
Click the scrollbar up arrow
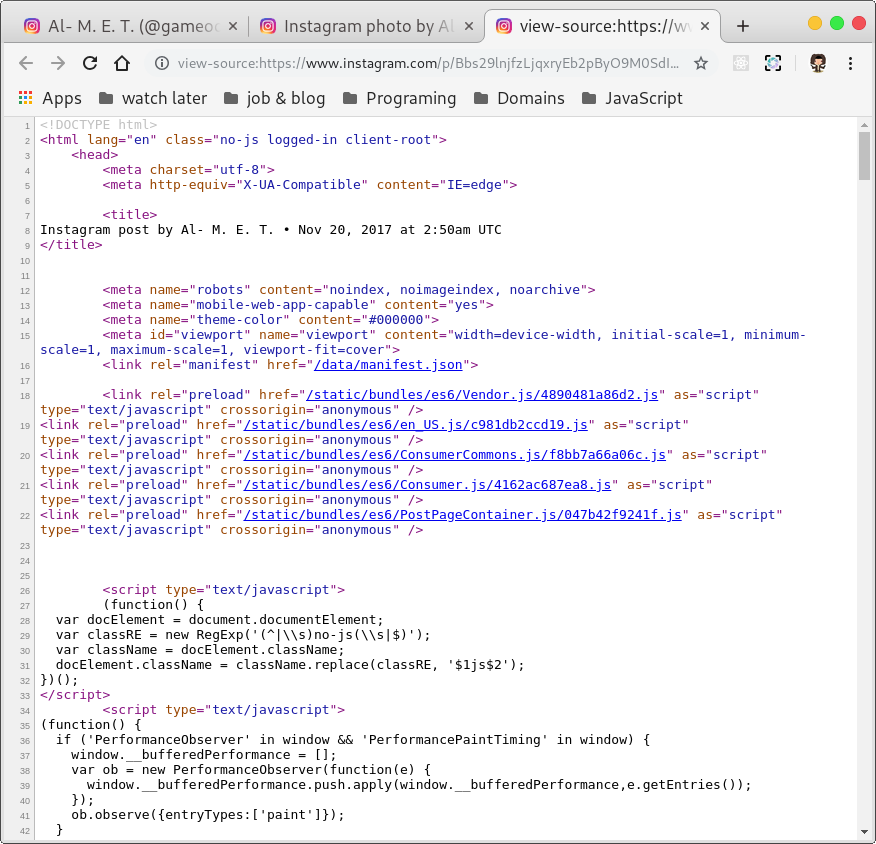click(864, 125)
